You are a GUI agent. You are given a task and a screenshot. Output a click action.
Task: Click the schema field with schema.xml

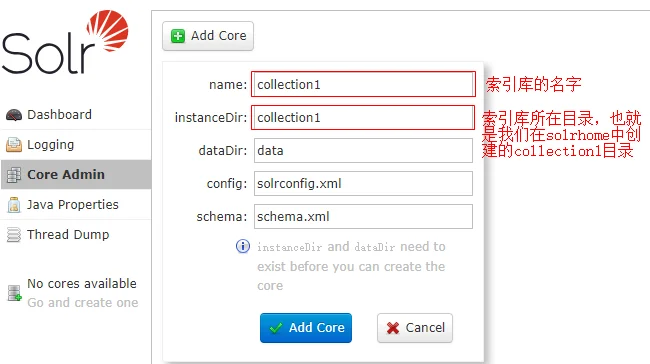tap(363, 216)
